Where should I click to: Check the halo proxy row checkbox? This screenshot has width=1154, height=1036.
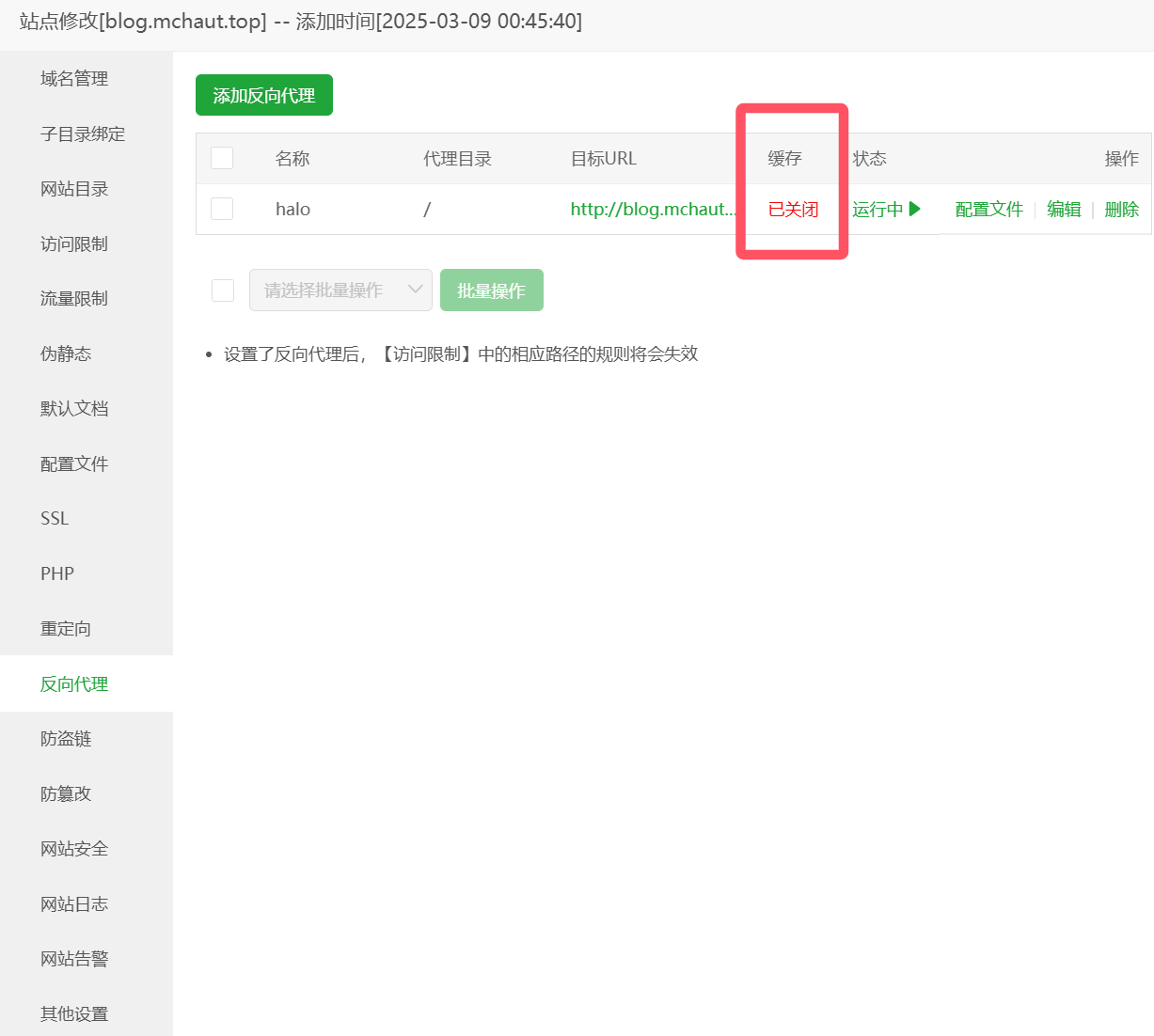click(222, 209)
